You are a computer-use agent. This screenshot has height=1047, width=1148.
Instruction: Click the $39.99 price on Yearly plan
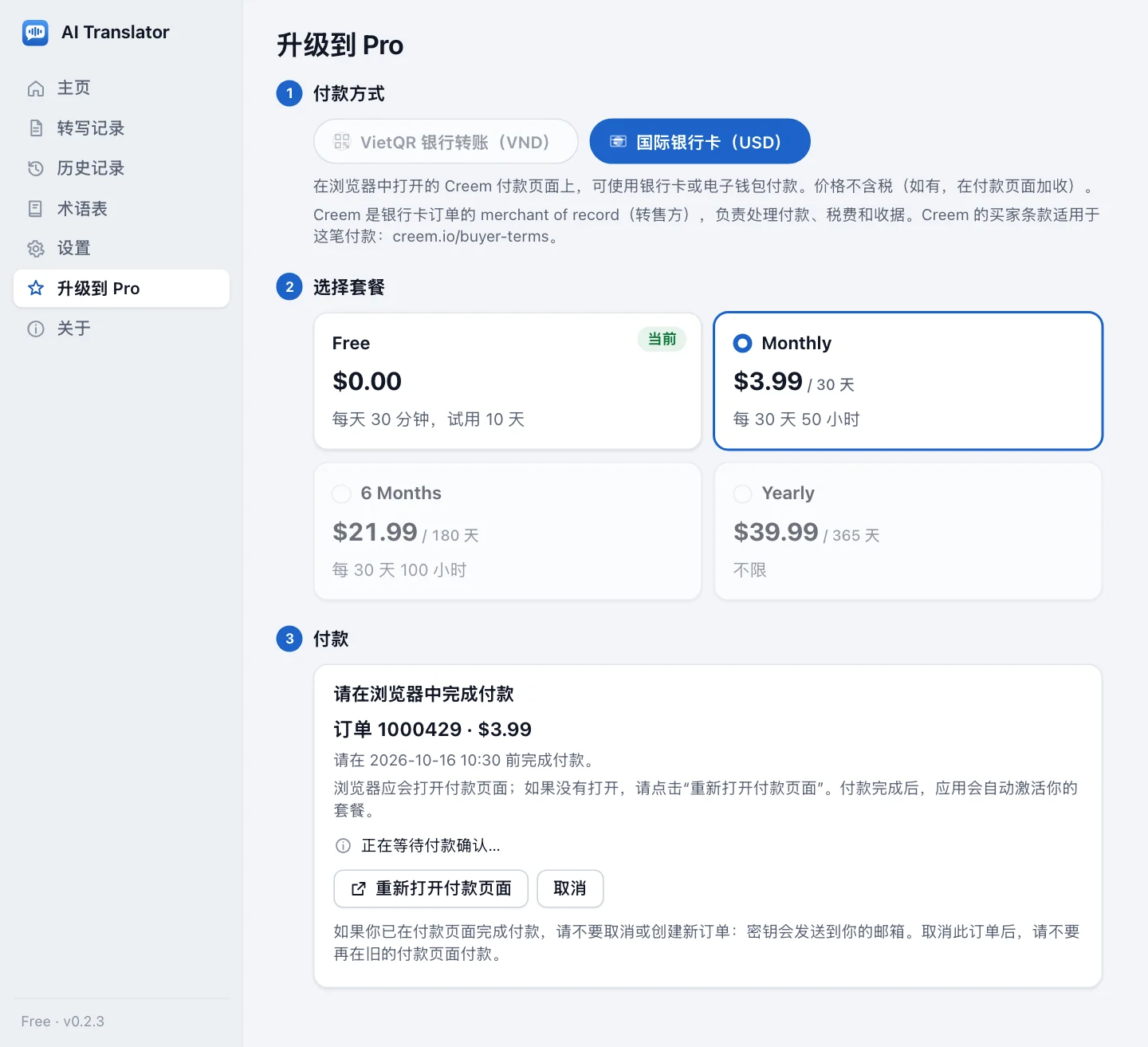coord(776,532)
